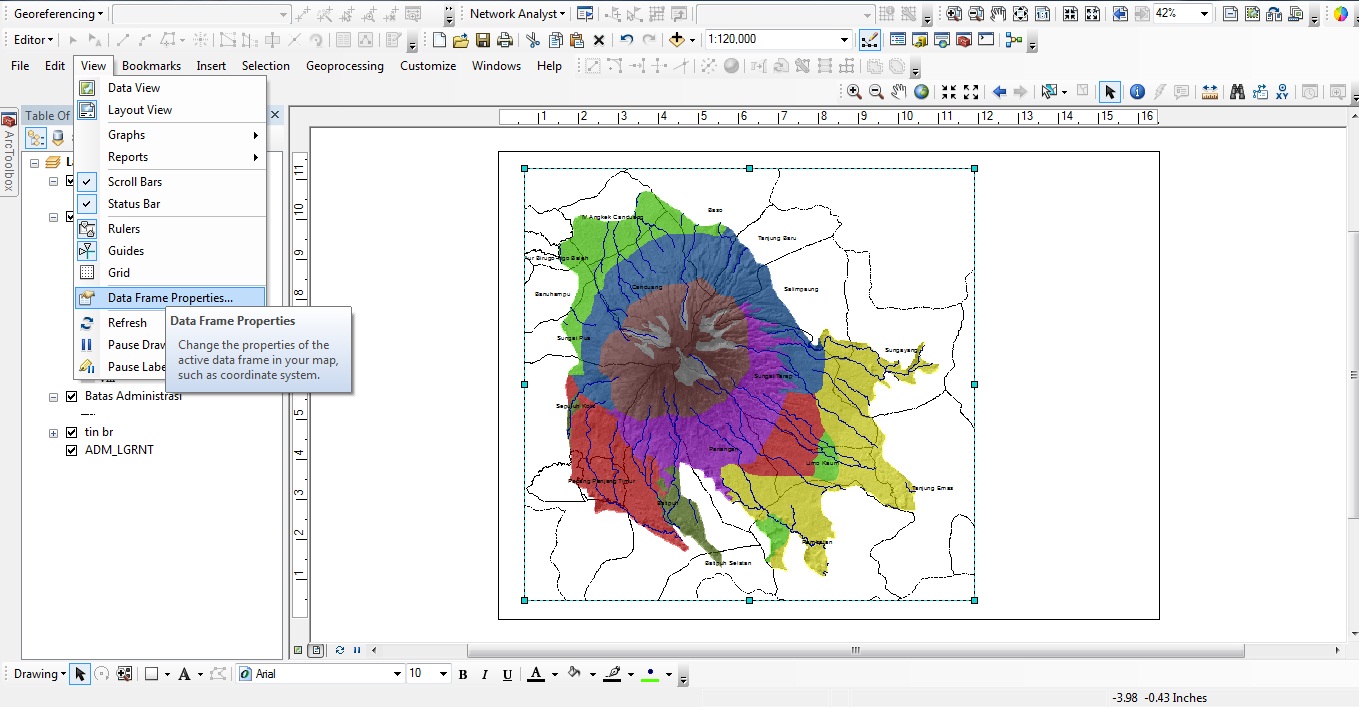Open the Geoprocessing menu

[344, 65]
